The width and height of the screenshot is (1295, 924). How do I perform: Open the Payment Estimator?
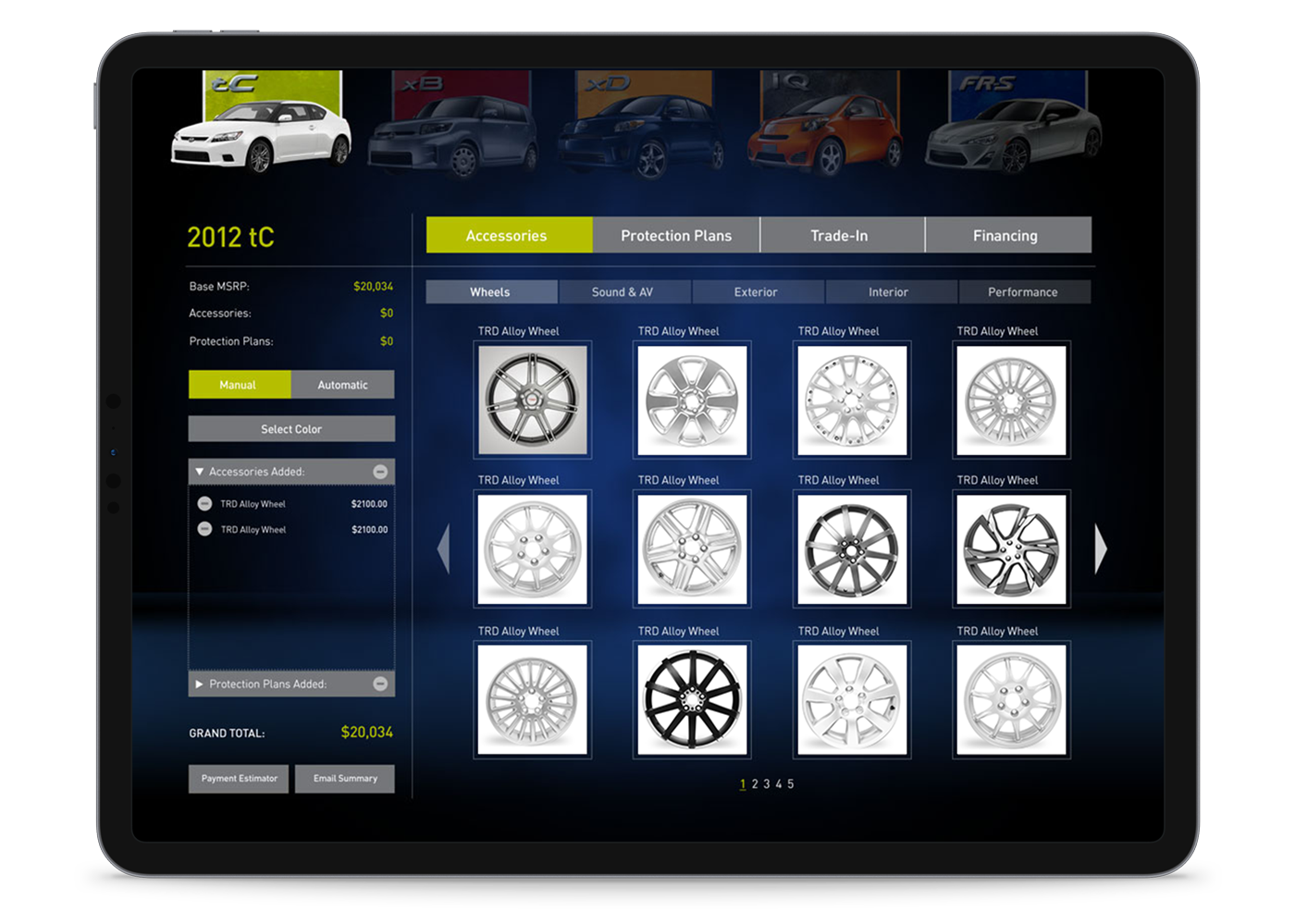(x=240, y=779)
